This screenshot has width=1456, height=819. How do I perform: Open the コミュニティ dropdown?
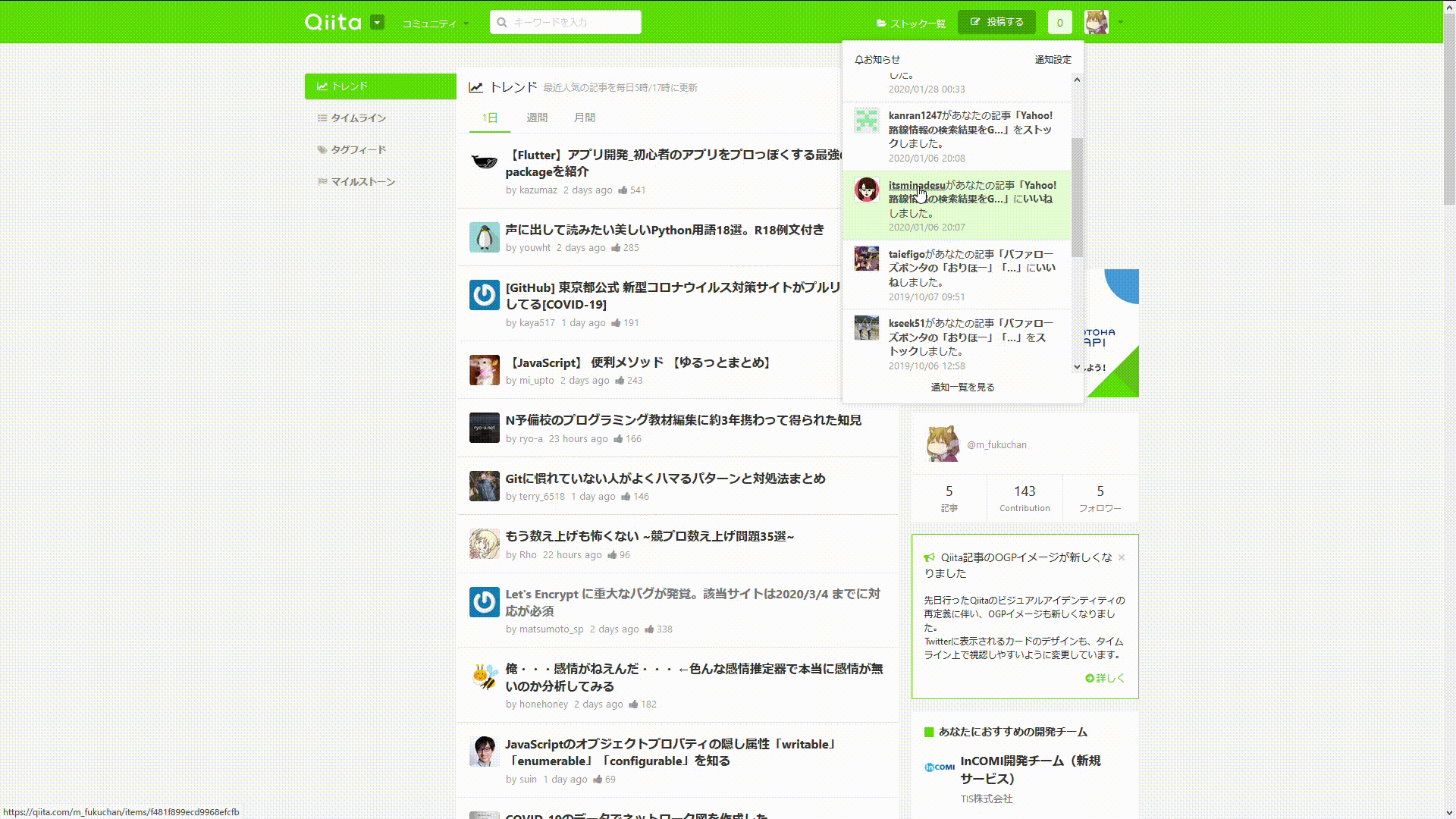432,23
